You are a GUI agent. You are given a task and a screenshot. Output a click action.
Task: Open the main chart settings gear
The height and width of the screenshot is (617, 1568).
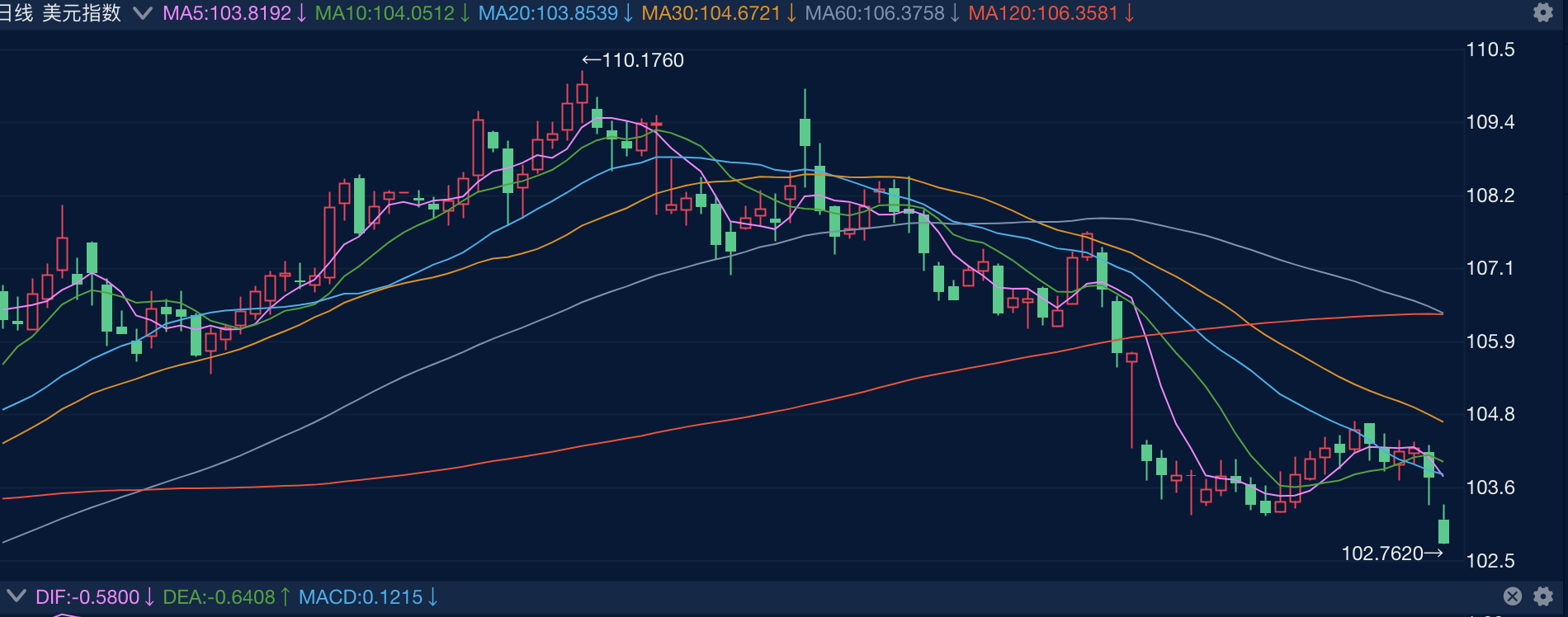pos(1542,12)
